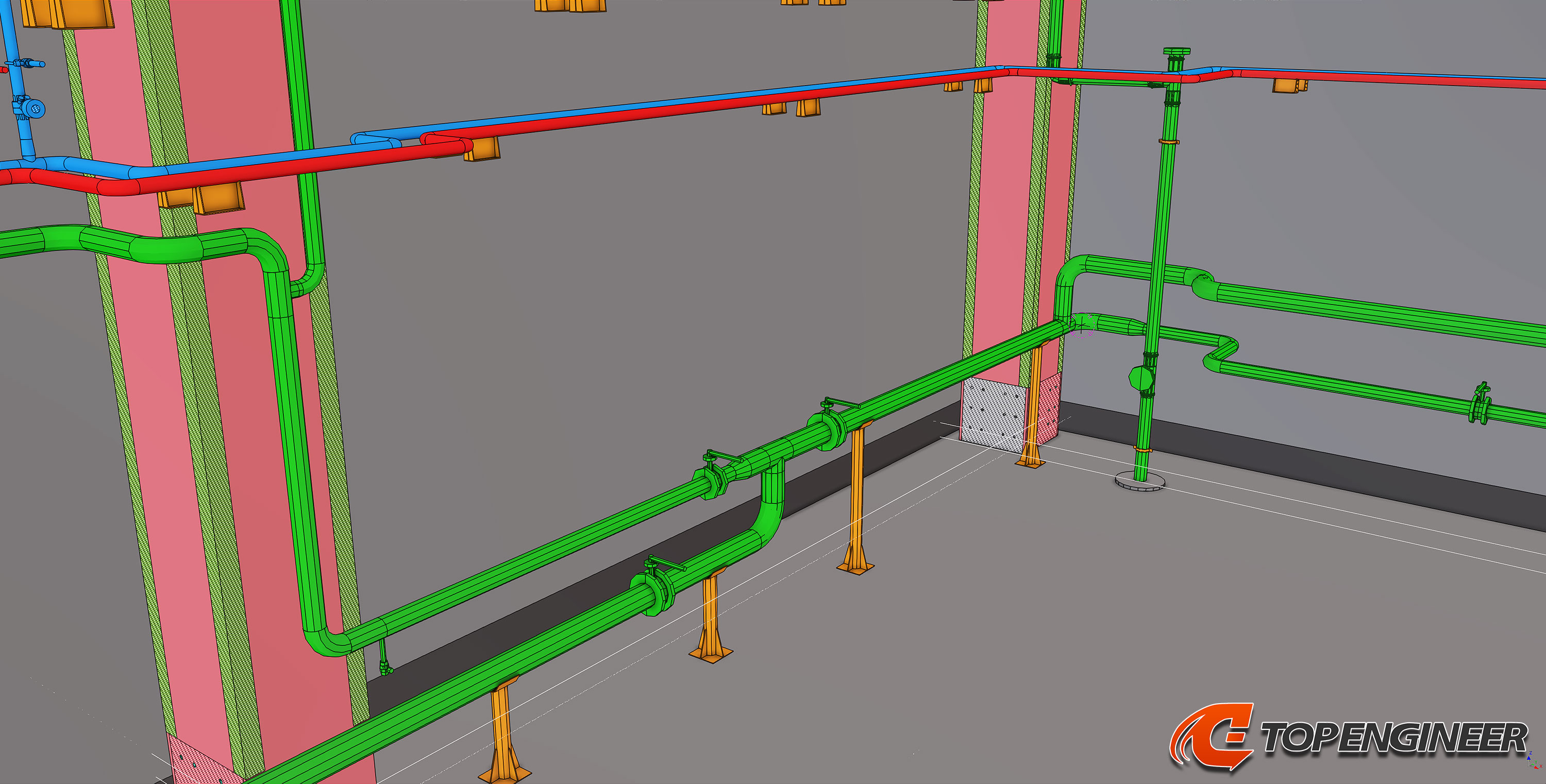Select the cap atop the vertical green riser
The width and height of the screenshot is (1546, 784).
pyautogui.click(x=1177, y=52)
